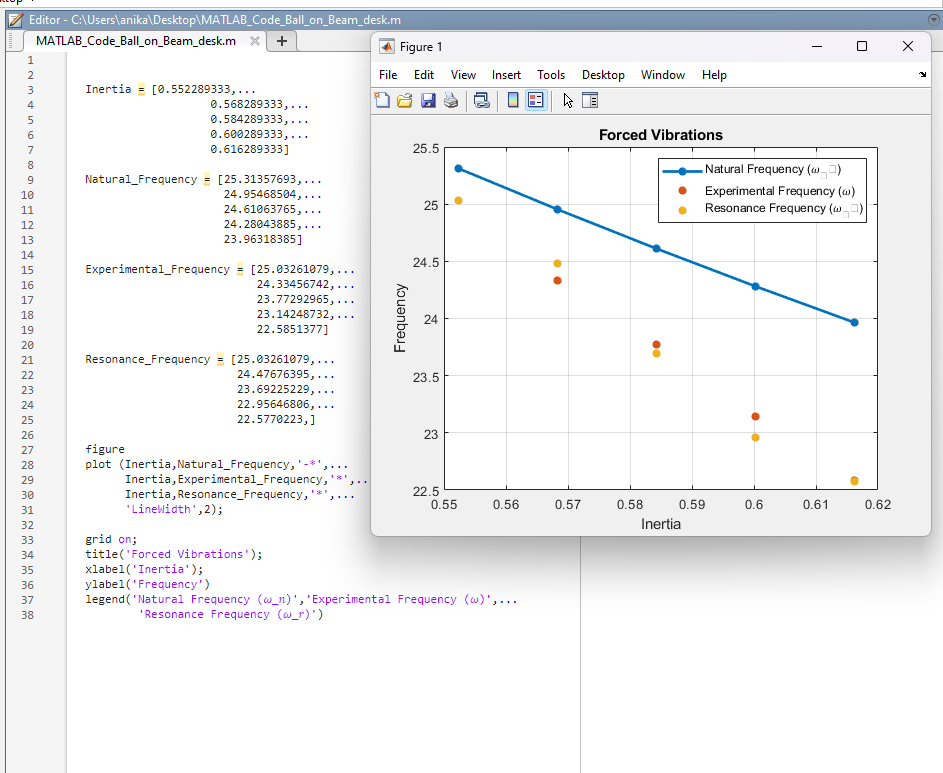Click the yellow marker sample in legend
The width and height of the screenshot is (943, 773).
pos(682,211)
